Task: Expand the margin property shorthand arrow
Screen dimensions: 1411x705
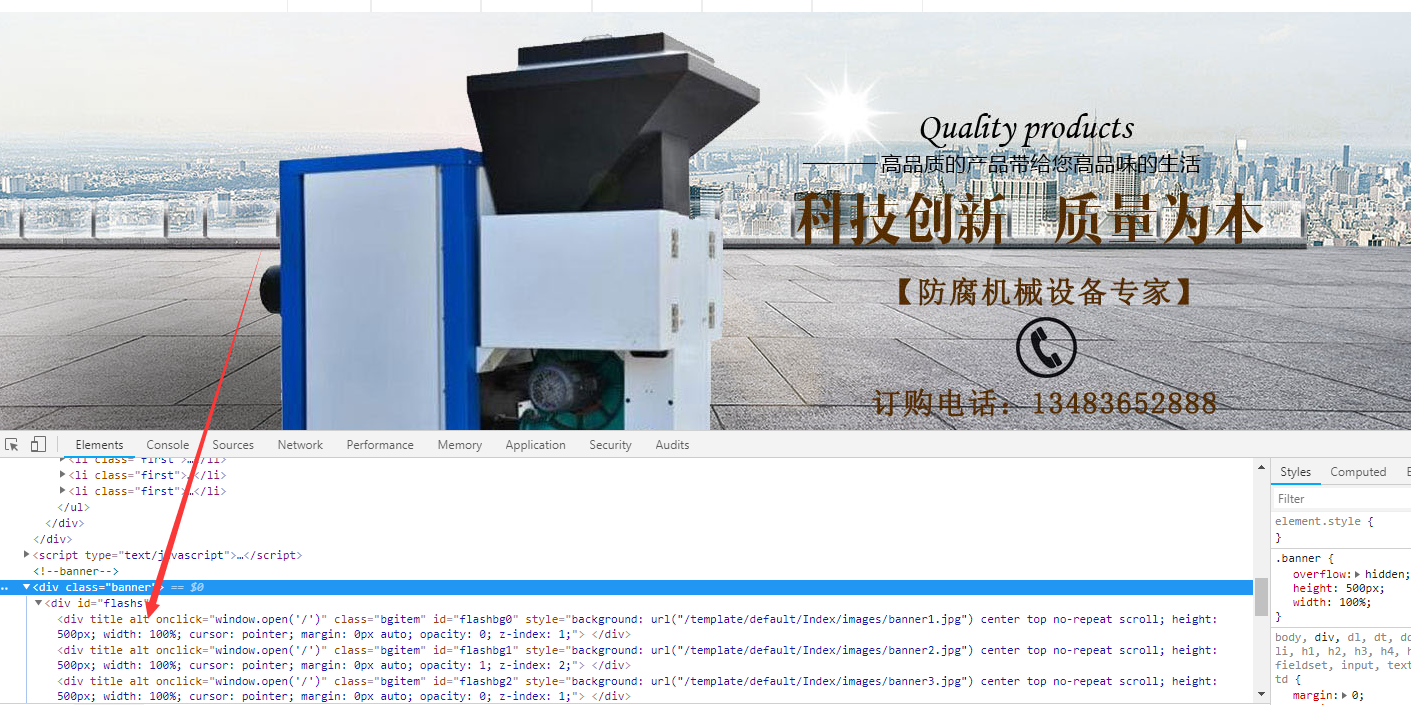Action: pyautogui.click(x=1345, y=695)
